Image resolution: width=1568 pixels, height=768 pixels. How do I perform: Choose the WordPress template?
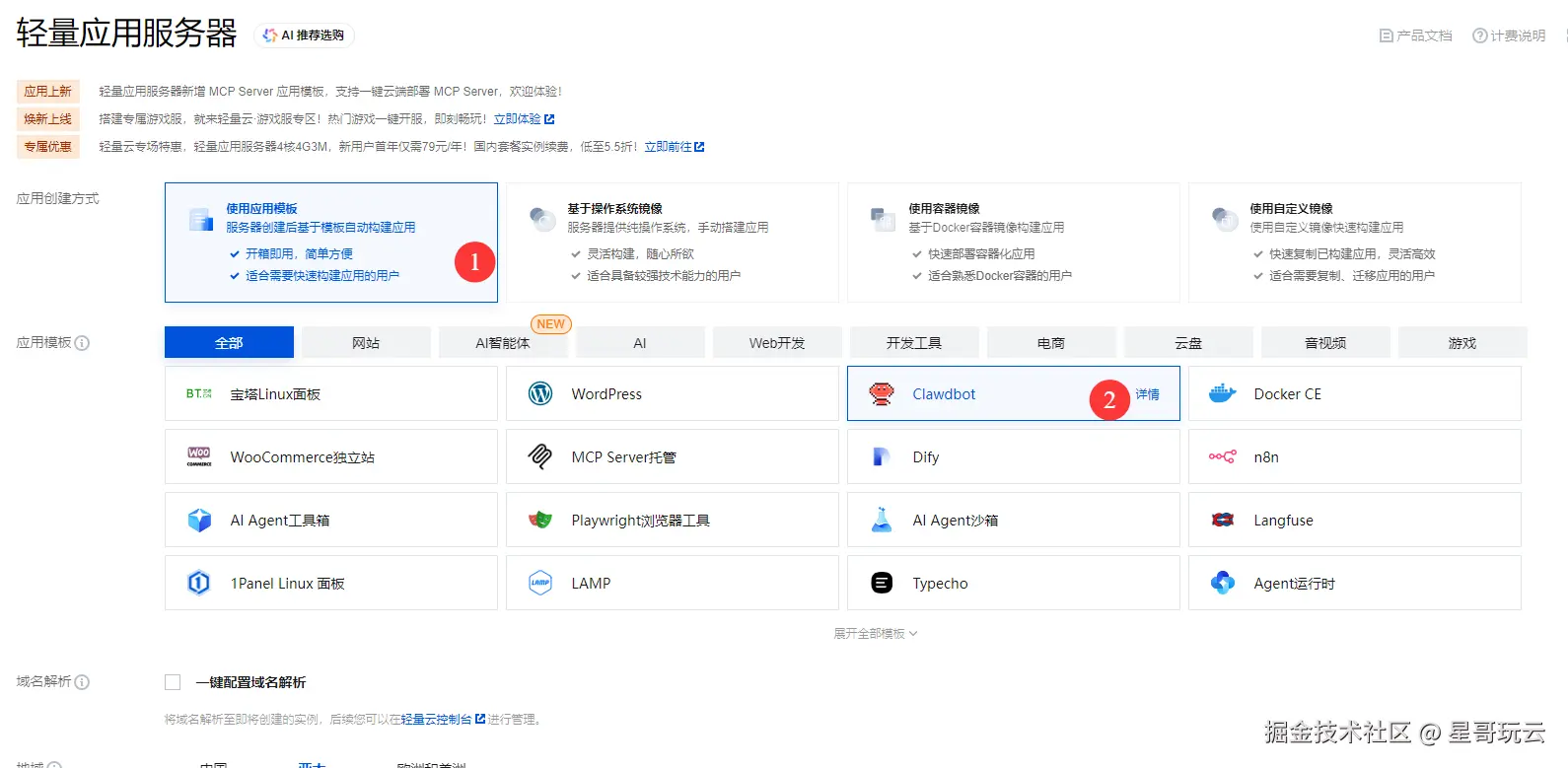(673, 393)
